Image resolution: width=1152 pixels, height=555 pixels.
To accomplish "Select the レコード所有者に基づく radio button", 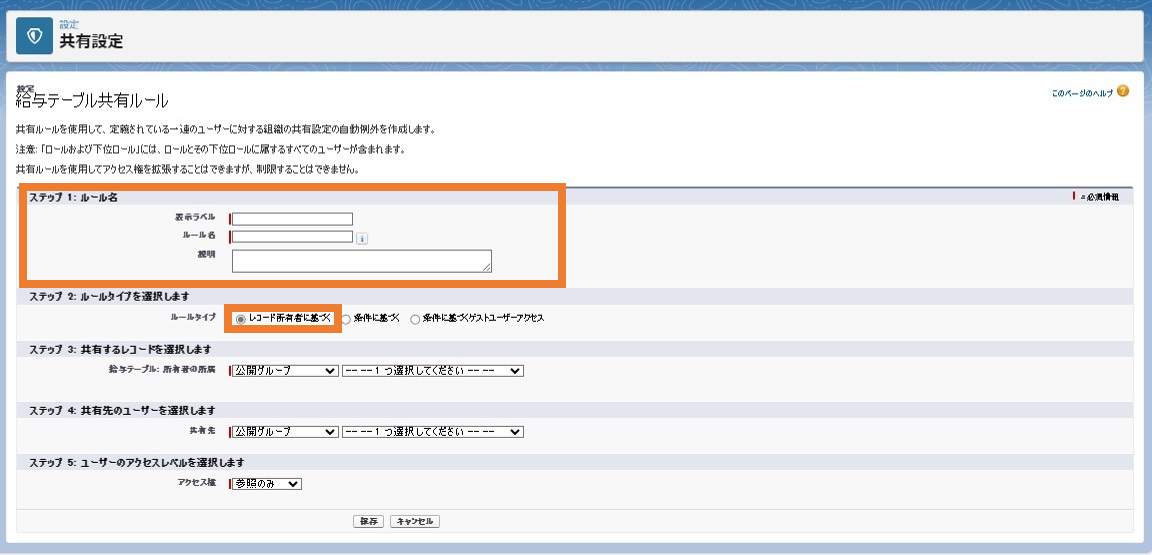I will (x=240, y=319).
